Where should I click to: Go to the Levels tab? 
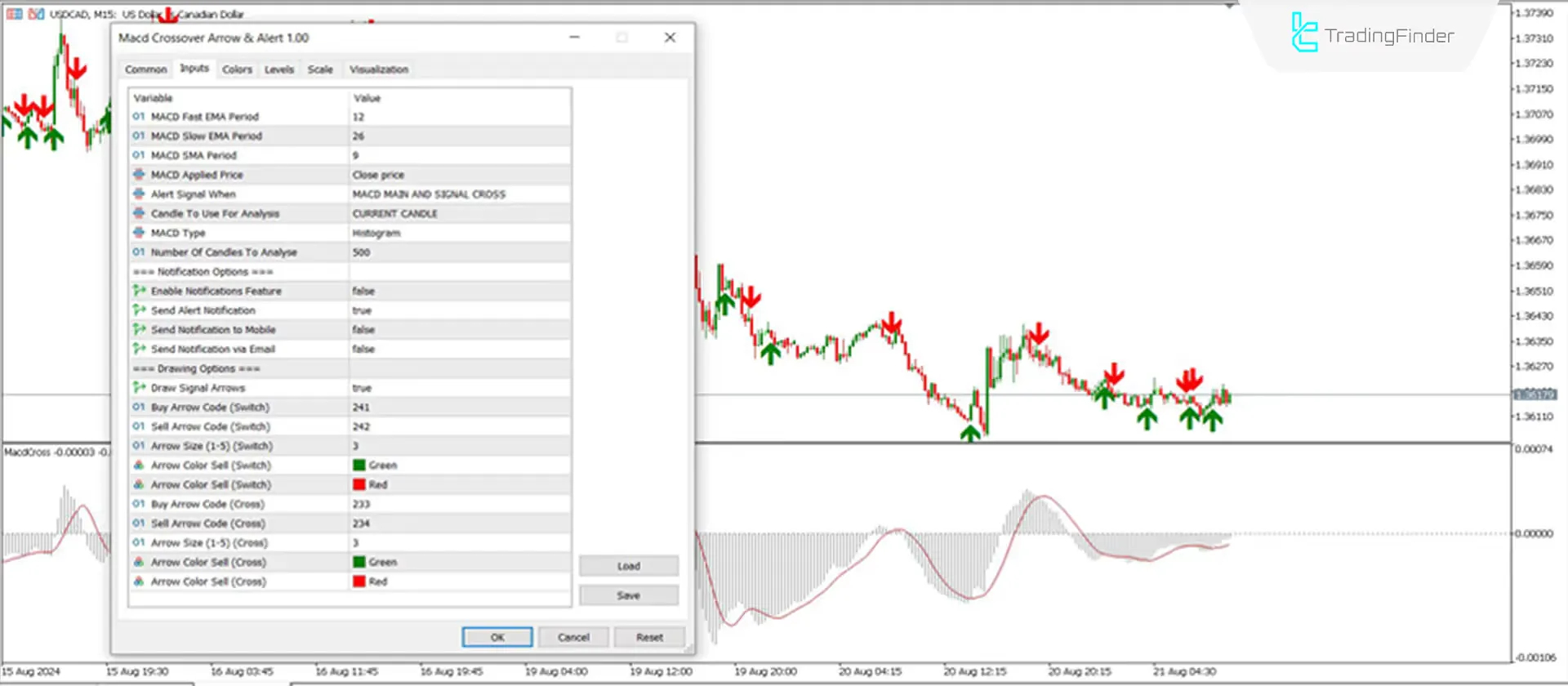(278, 69)
